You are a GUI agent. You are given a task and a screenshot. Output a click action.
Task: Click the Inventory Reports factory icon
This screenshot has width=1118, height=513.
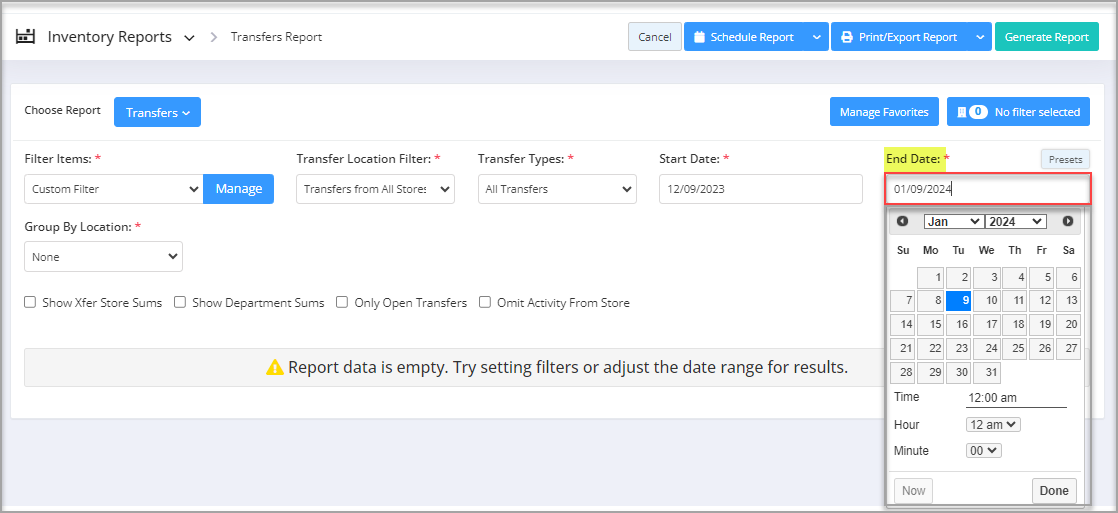tap(25, 36)
